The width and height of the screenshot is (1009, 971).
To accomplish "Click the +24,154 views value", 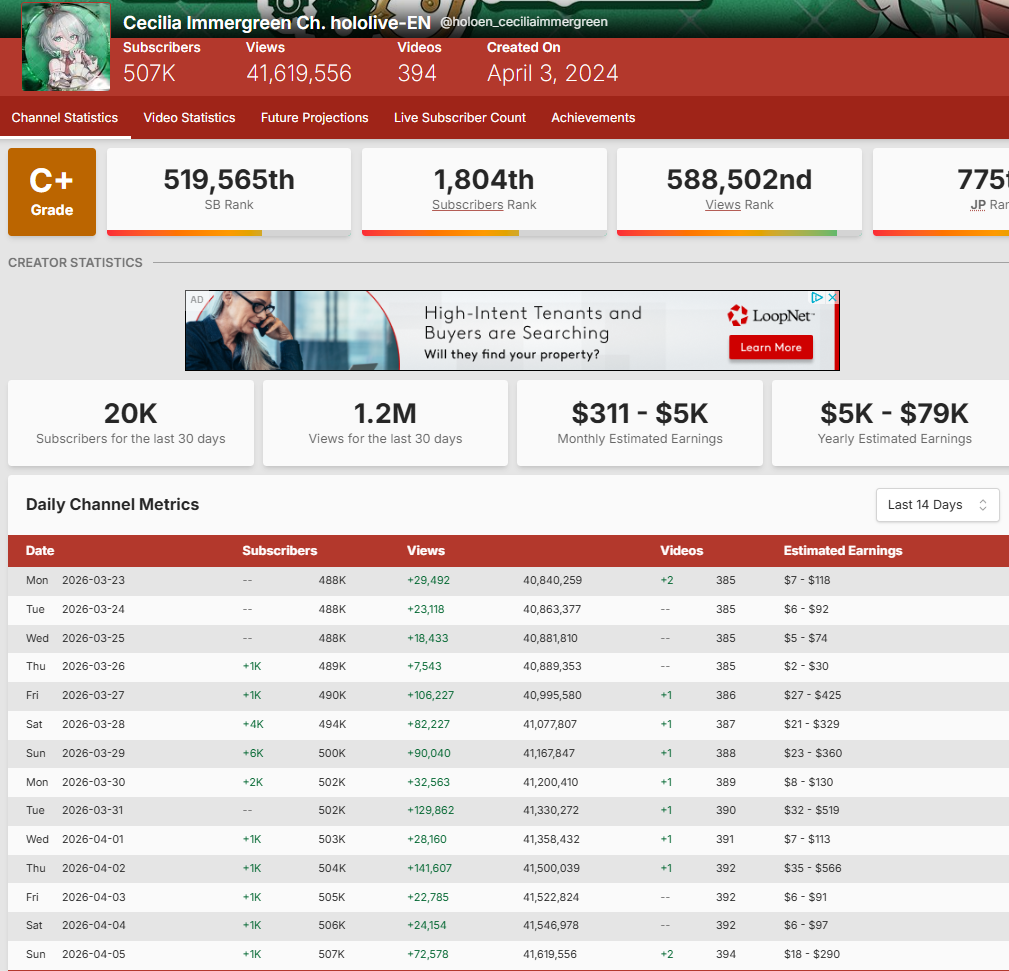I will point(427,926).
